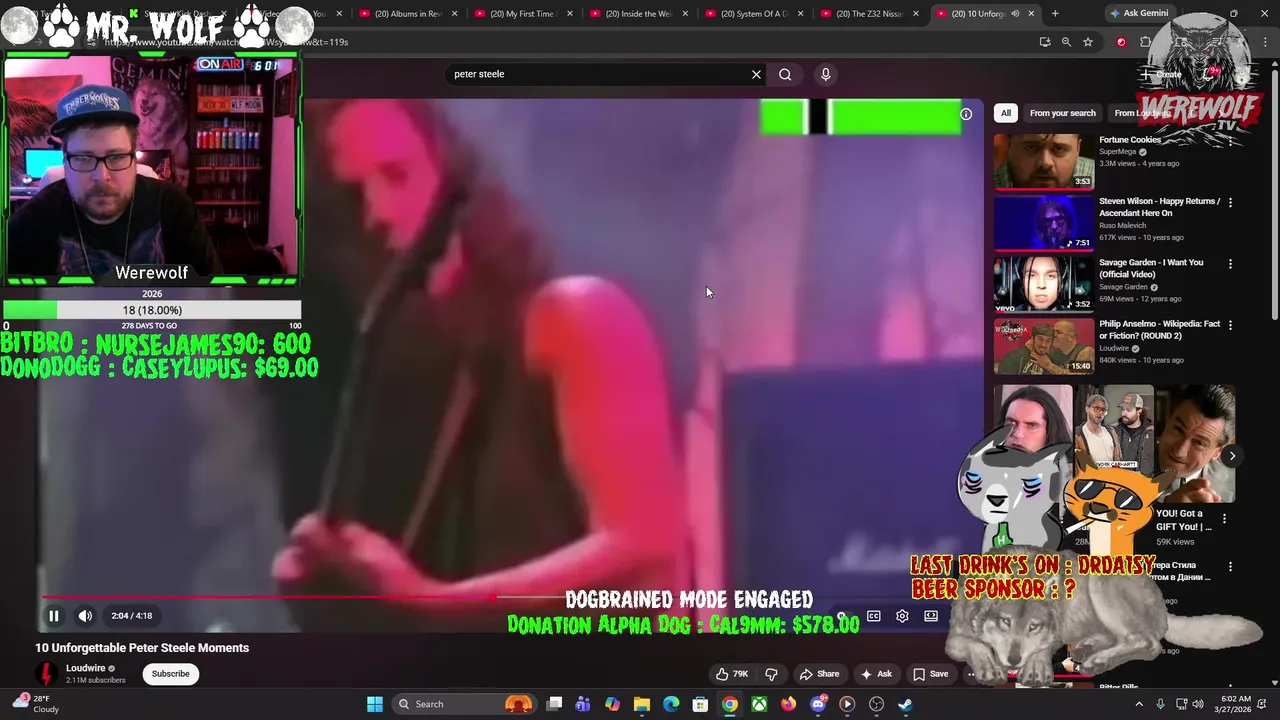Image resolution: width=1280 pixels, height=720 pixels.
Task: Mute the audio indicator on active tab
Action: (1015, 14)
